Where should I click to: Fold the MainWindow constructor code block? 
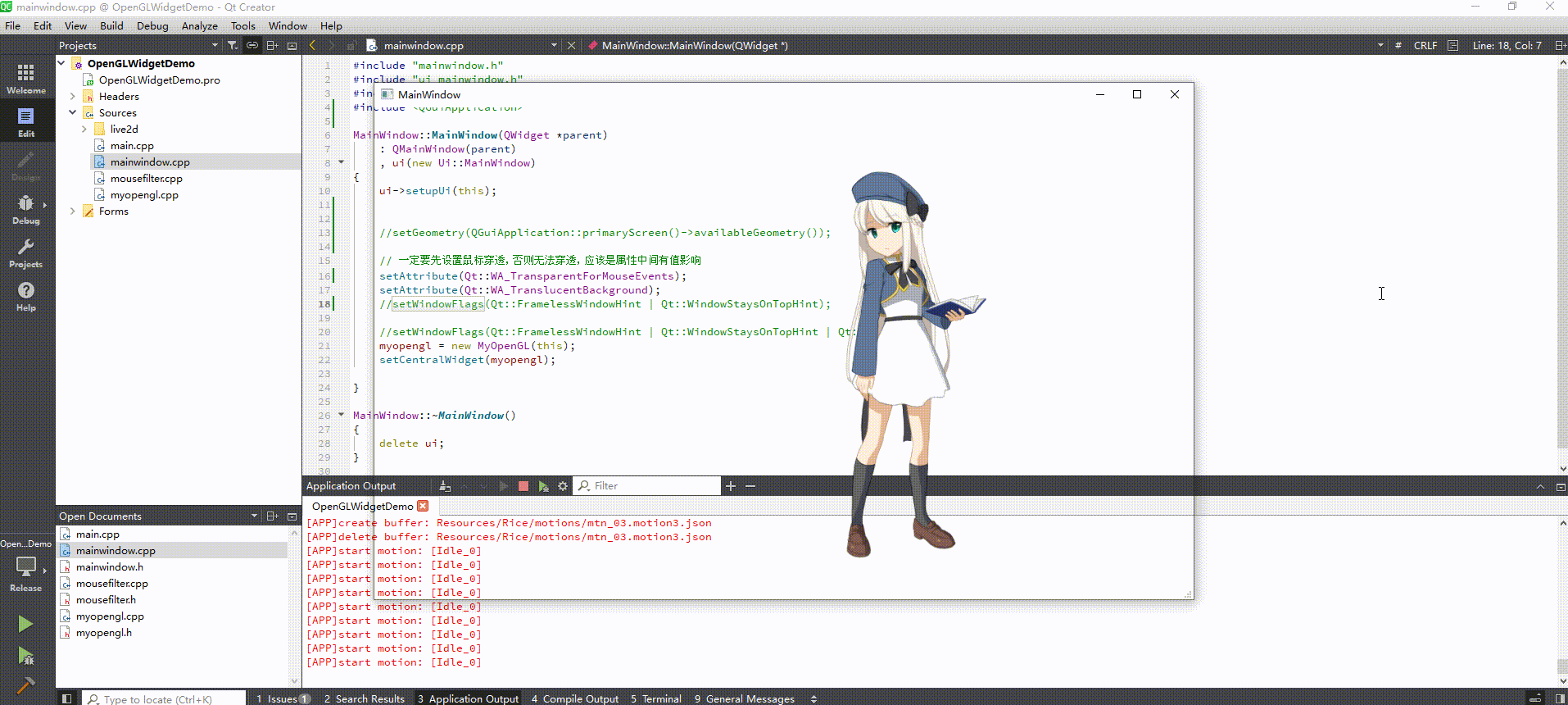(342, 162)
